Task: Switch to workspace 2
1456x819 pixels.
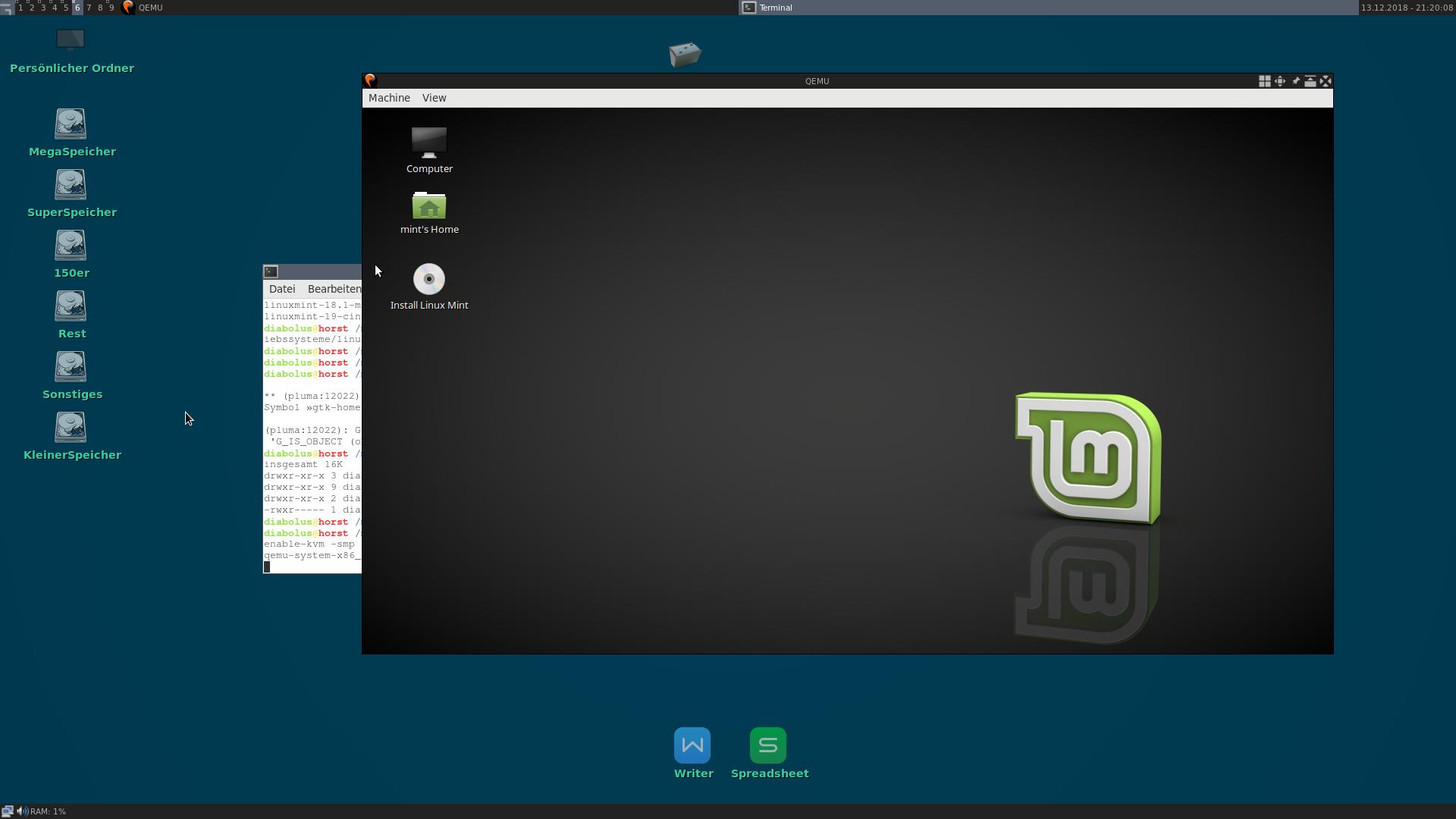Action: [x=32, y=8]
